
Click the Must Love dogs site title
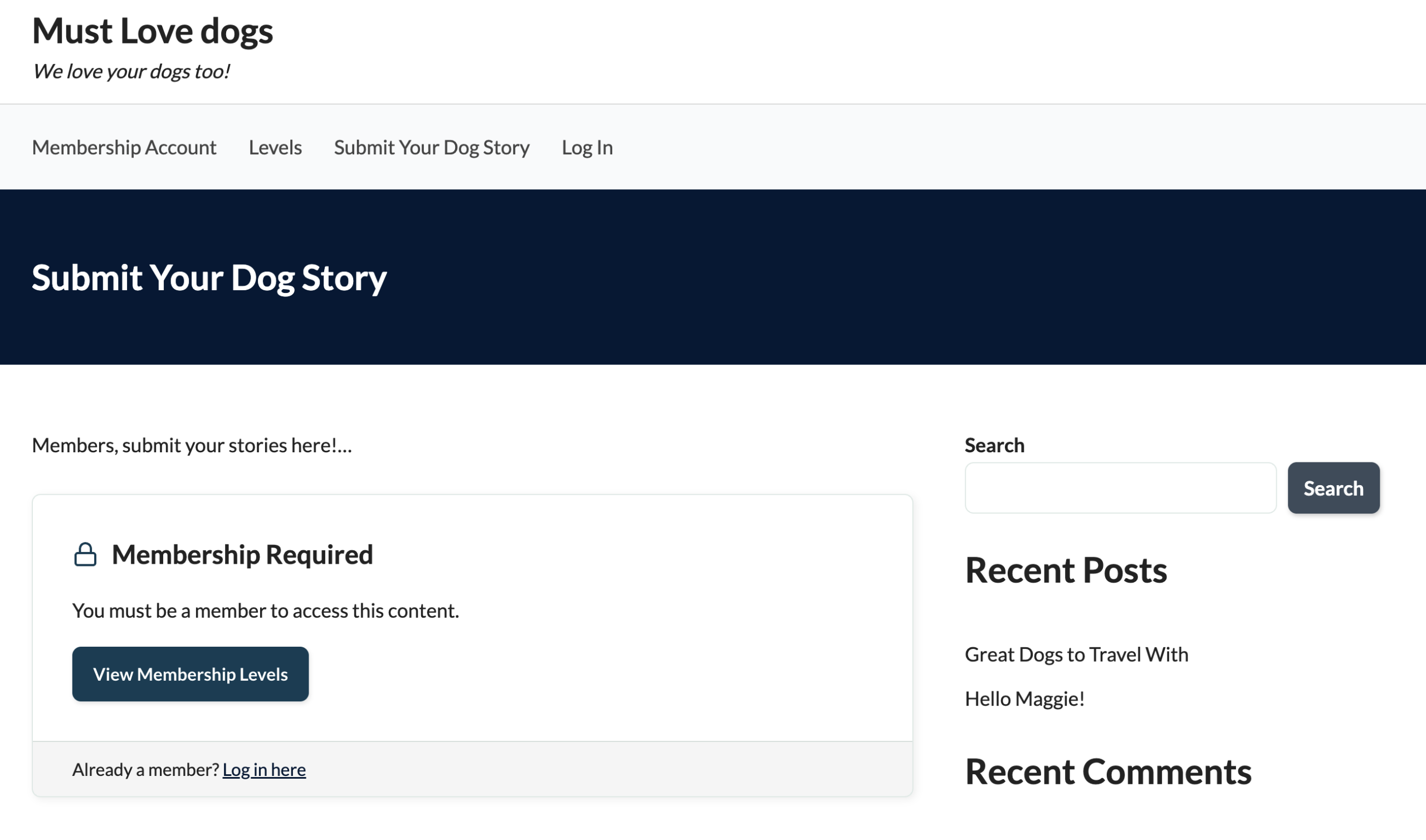pyautogui.click(x=152, y=31)
